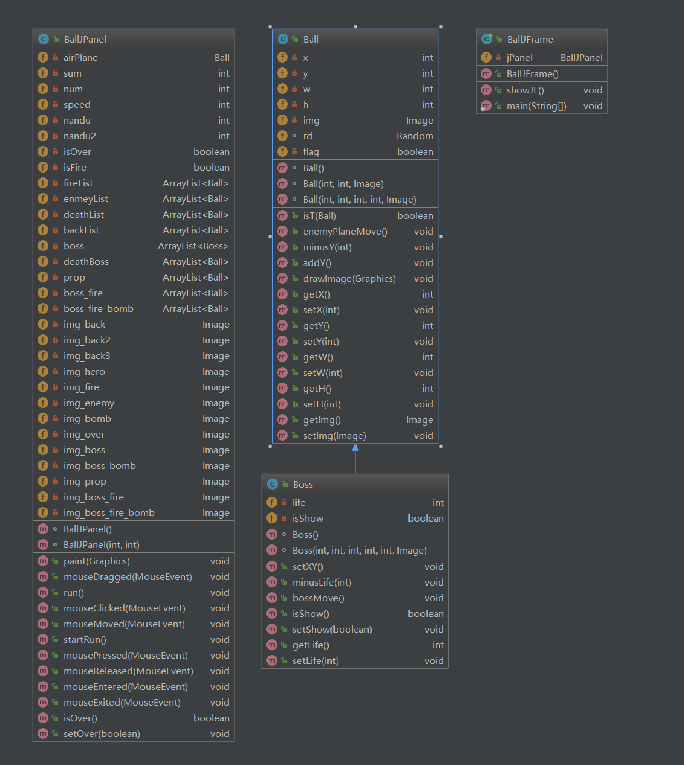Select the deathBoss field row
Image resolution: width=684 pixels, height=765 pixels.
pos(133,262)
